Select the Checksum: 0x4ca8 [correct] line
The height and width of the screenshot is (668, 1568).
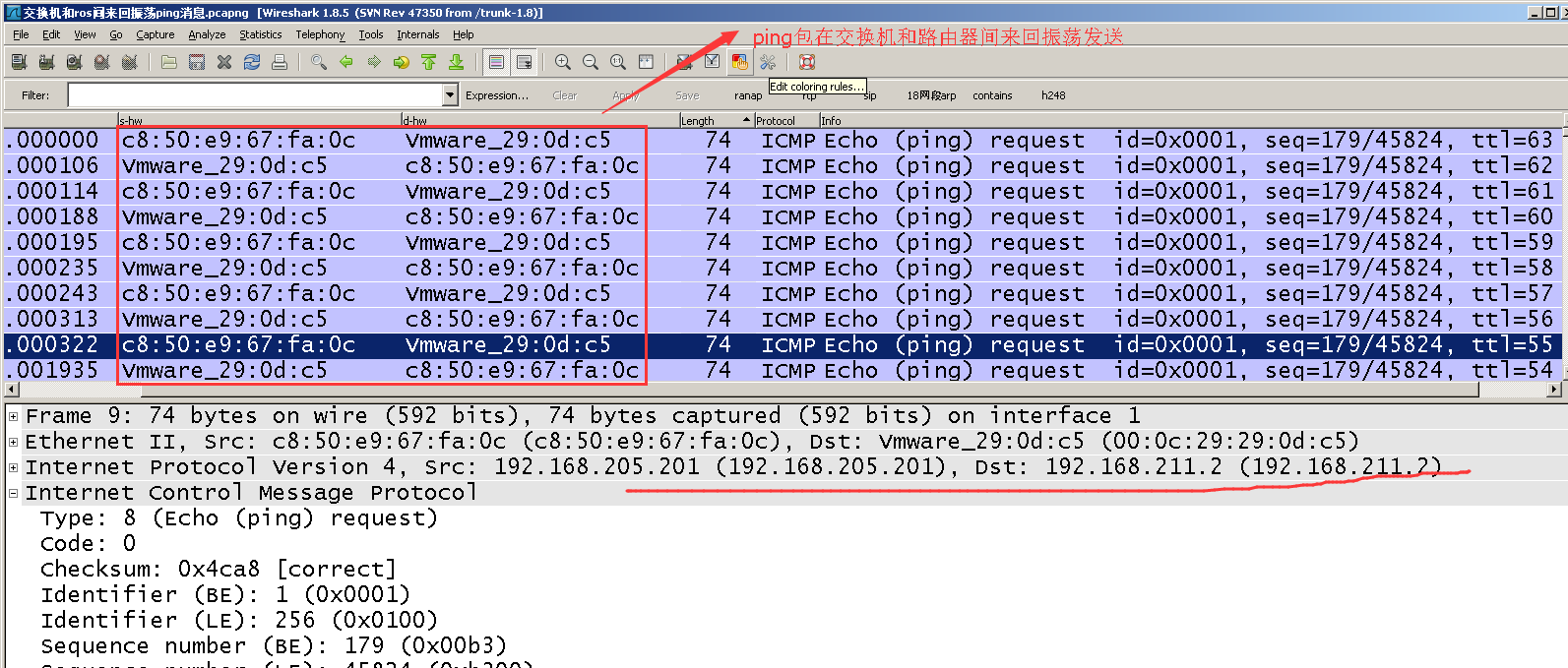[218, 570]
